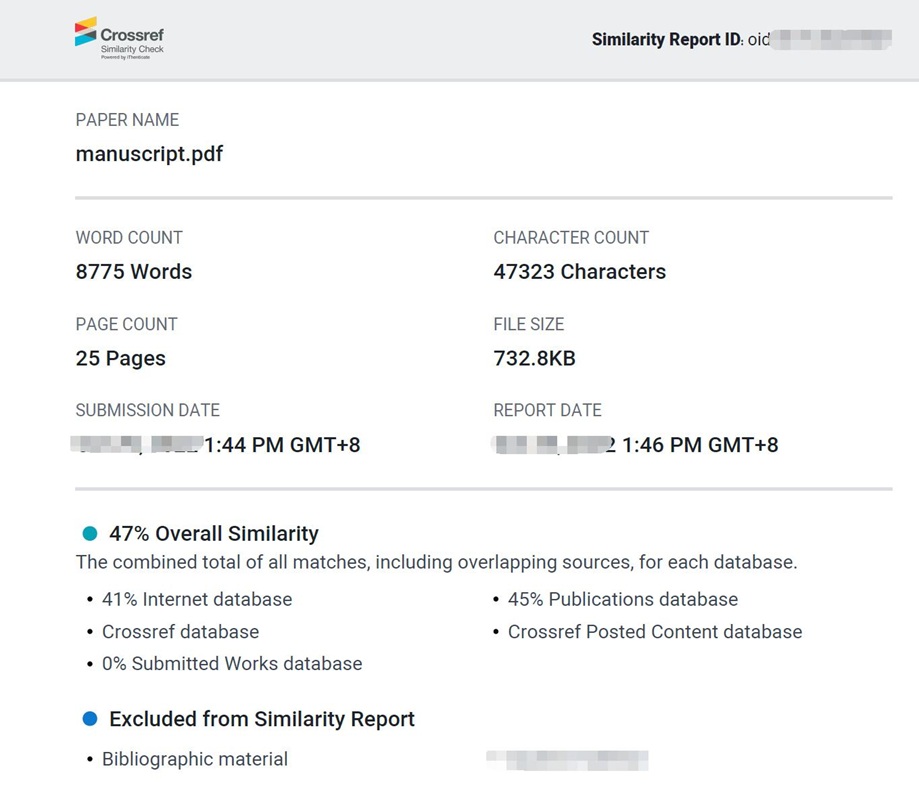Open the 47% Overall Similarity heading

coord(213,533)
